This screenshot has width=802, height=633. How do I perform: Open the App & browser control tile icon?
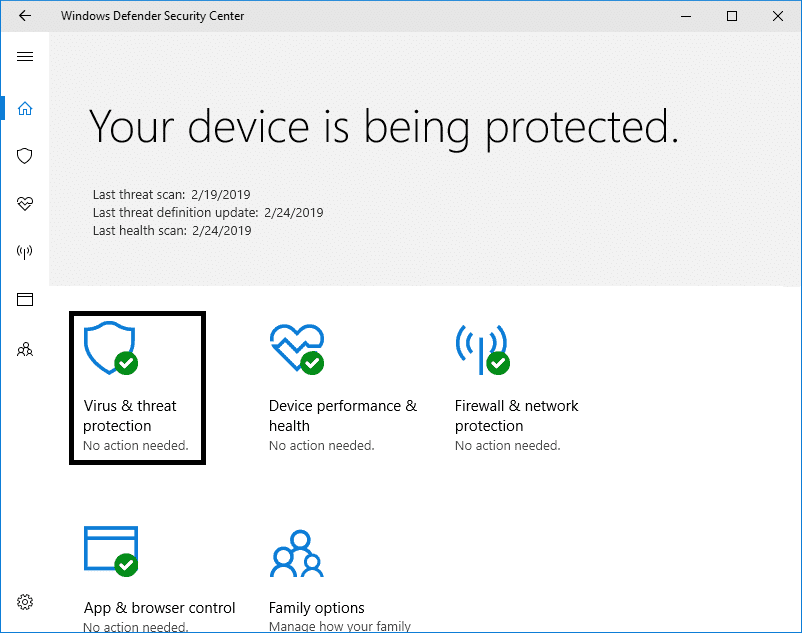[x=110, y=550]
